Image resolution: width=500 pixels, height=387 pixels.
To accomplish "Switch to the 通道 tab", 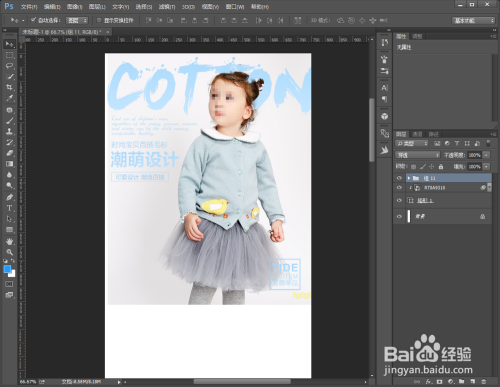I will coord(417,134).
